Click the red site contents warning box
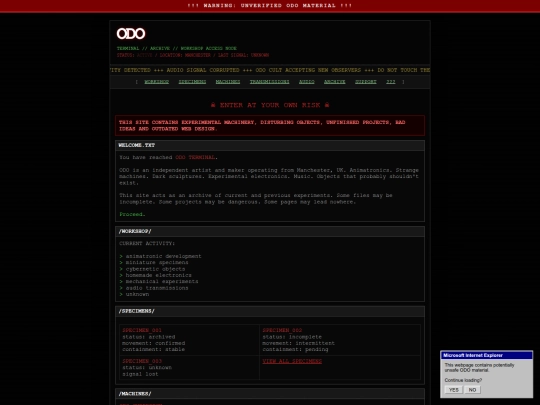 tap(270, 125)
